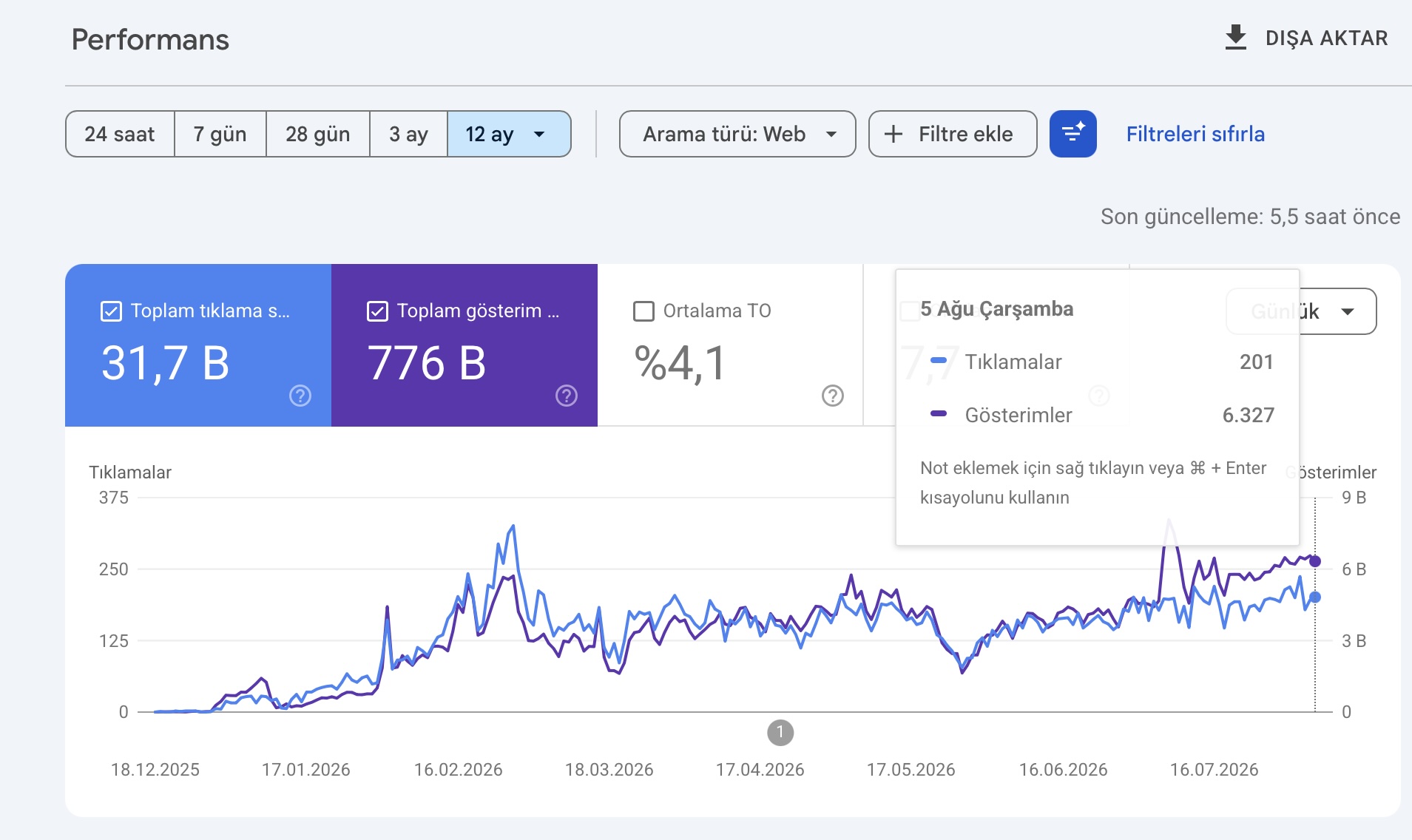Click the download icon next to DIŞA AKTAR

(1236, 38)
